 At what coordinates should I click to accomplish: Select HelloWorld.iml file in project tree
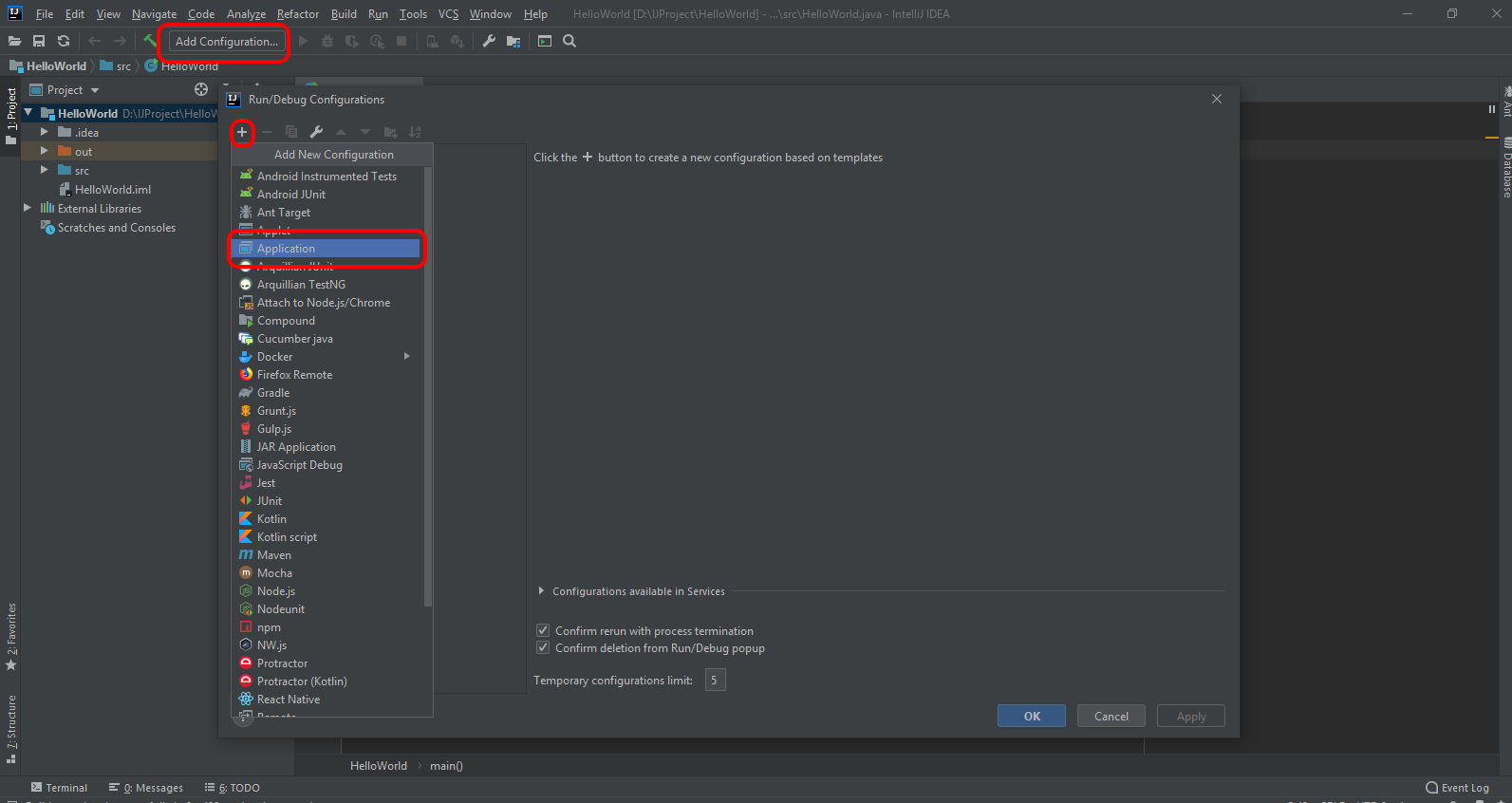coord(105,189)
